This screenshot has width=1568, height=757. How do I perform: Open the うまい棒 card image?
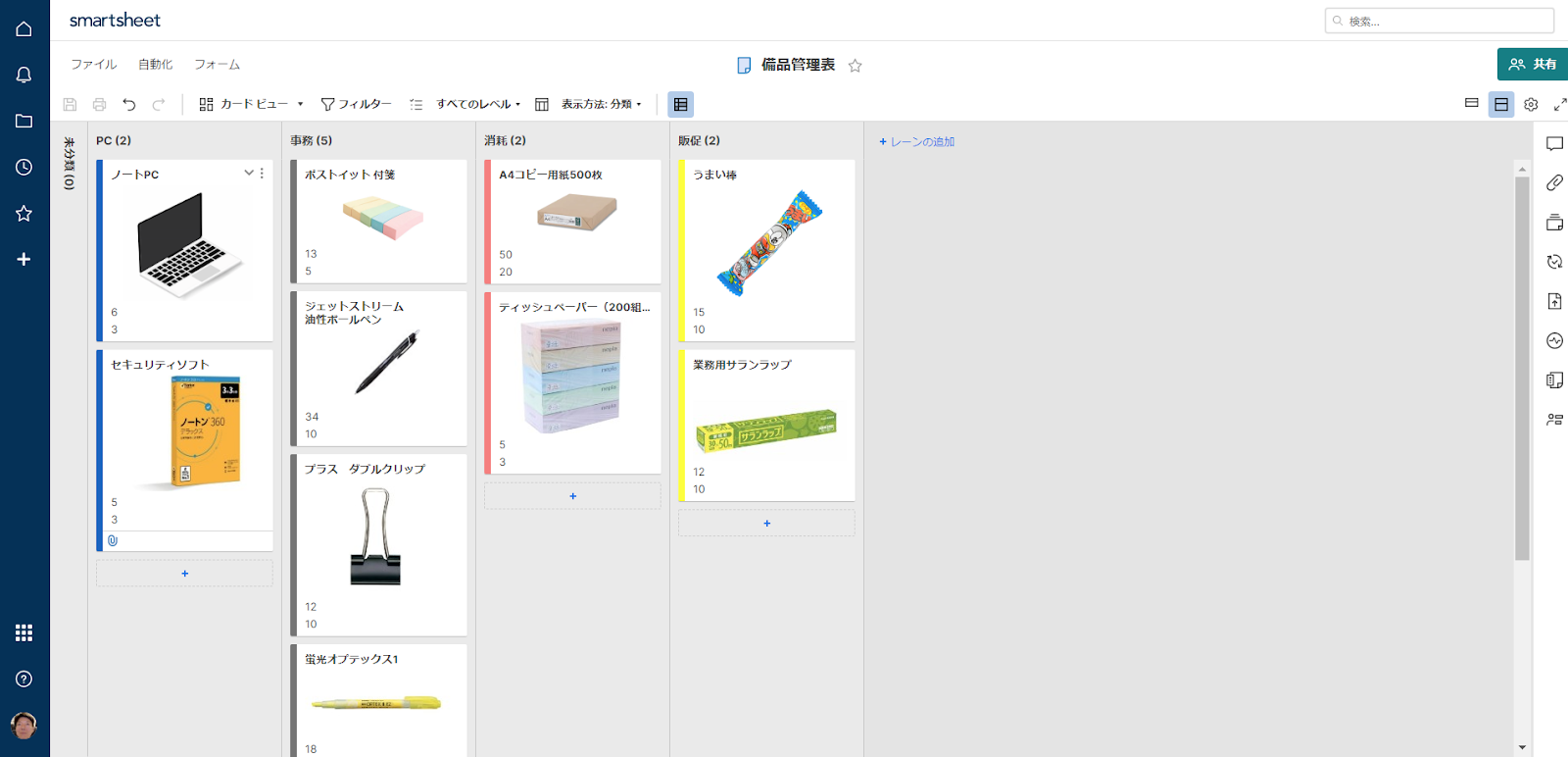770,243
